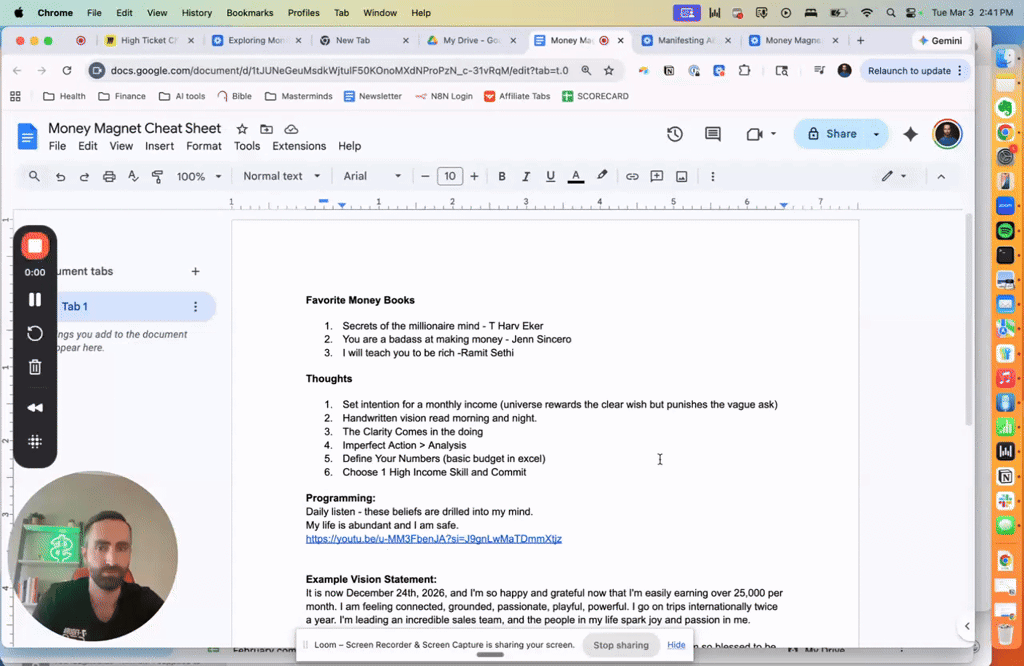Move the document to a folder
This screenshot has height=666, width=1024.
pos(266,129)
